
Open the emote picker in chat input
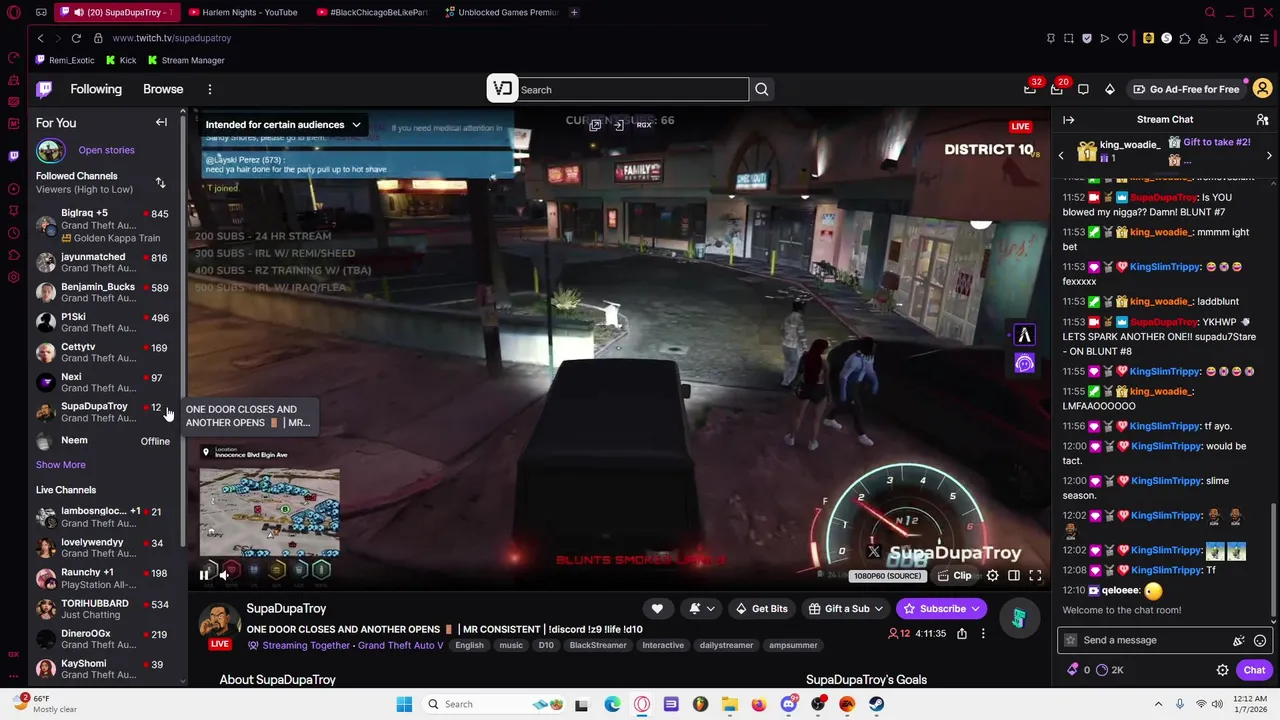click(1260, 640)
